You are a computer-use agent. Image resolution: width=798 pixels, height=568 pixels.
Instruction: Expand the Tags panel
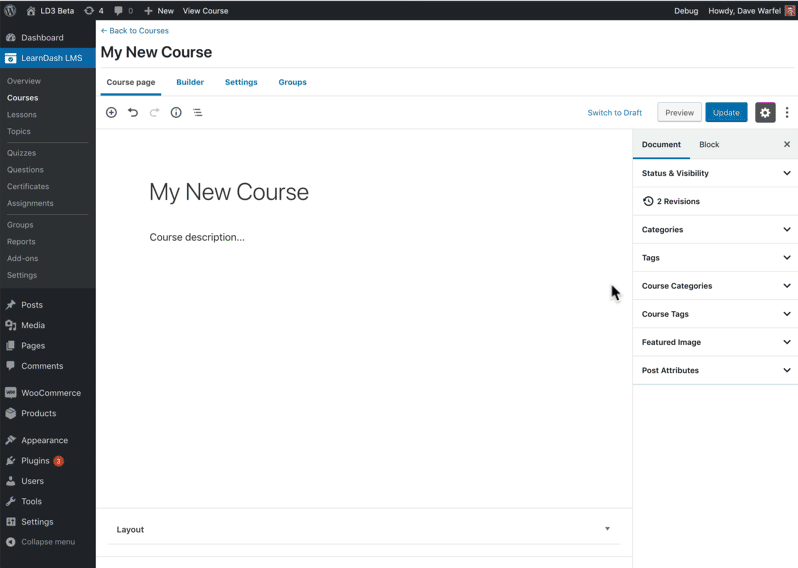(716, 258)
